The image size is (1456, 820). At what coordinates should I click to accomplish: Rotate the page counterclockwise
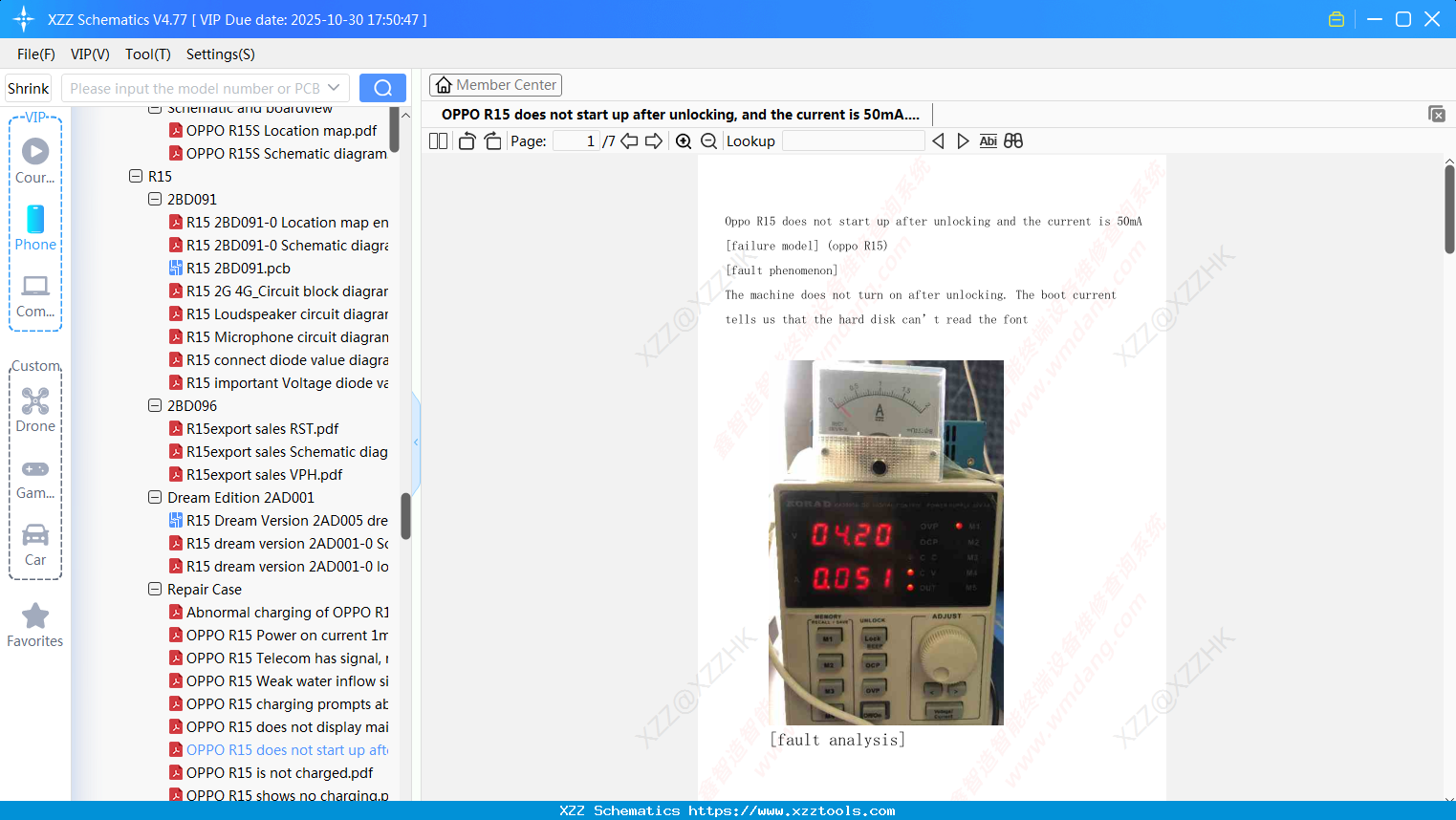[x=467, y=141]
